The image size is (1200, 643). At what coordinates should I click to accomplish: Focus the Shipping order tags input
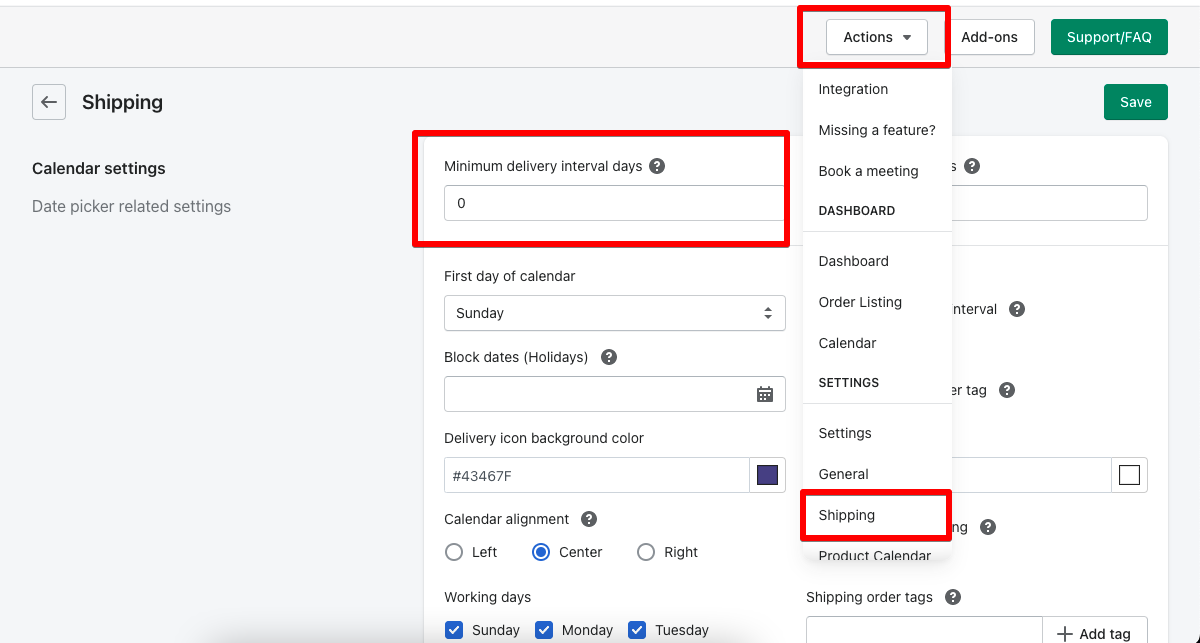(924, 630)
